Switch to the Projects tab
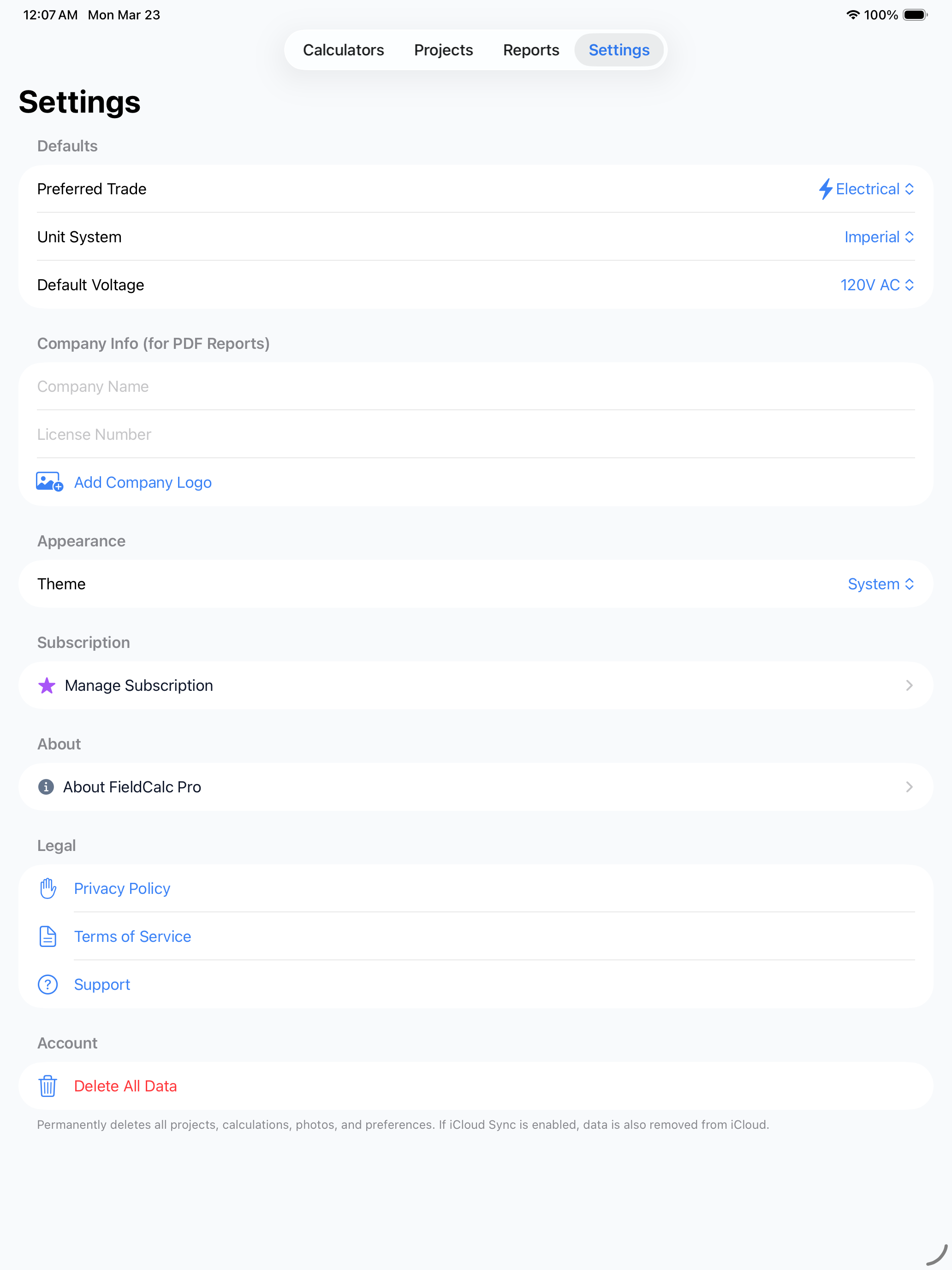Viewport: 952px width, 1270px height. click(x=444, y=50)
